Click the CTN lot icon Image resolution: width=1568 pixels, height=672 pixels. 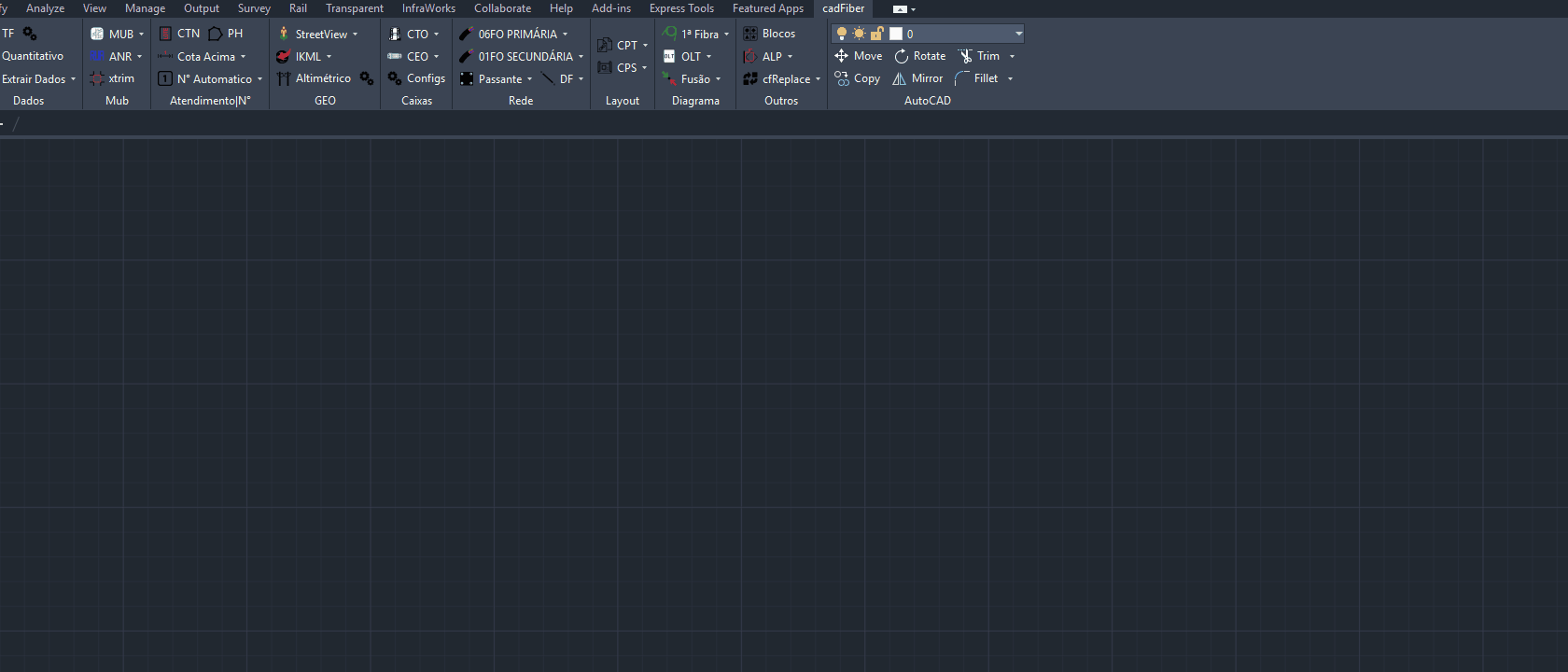pos(165,34)
